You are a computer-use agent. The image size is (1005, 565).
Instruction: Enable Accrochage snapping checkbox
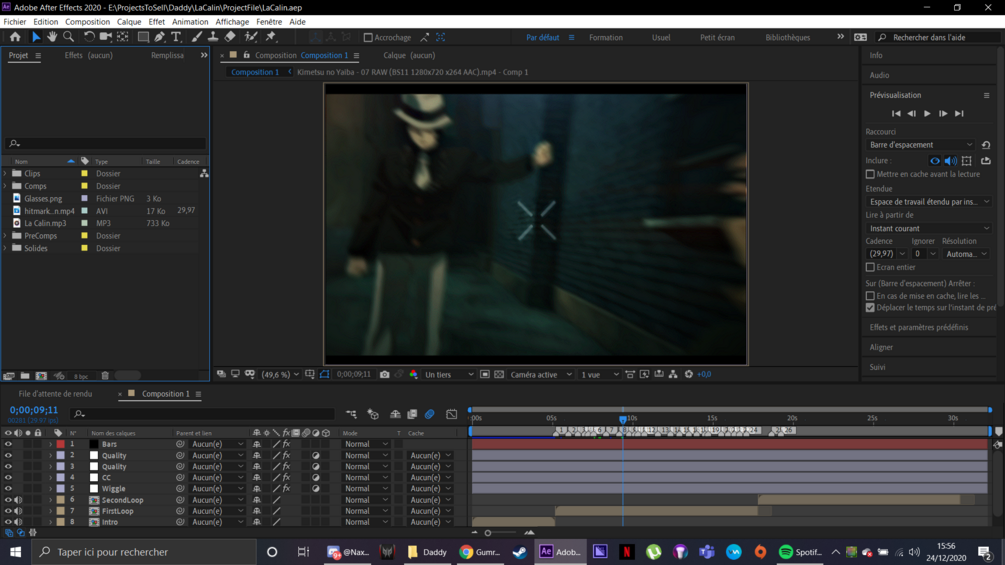point(368,38)
